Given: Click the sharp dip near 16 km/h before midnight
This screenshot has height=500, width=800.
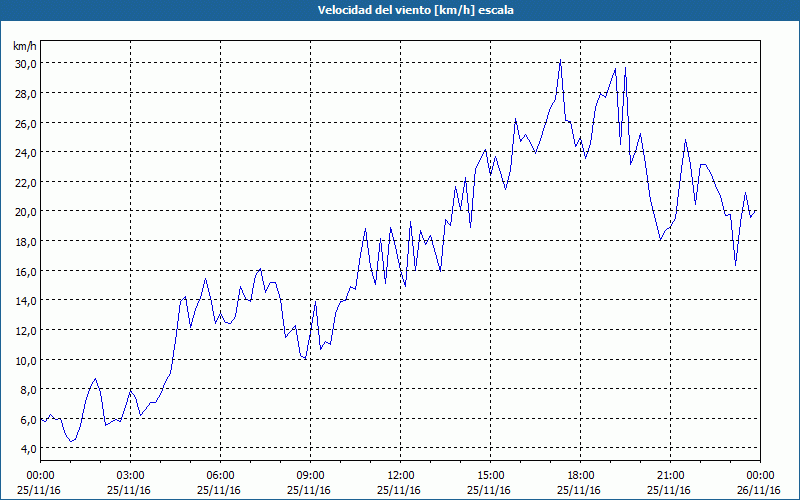Looking at the screenshot, I should coord(735,265).
